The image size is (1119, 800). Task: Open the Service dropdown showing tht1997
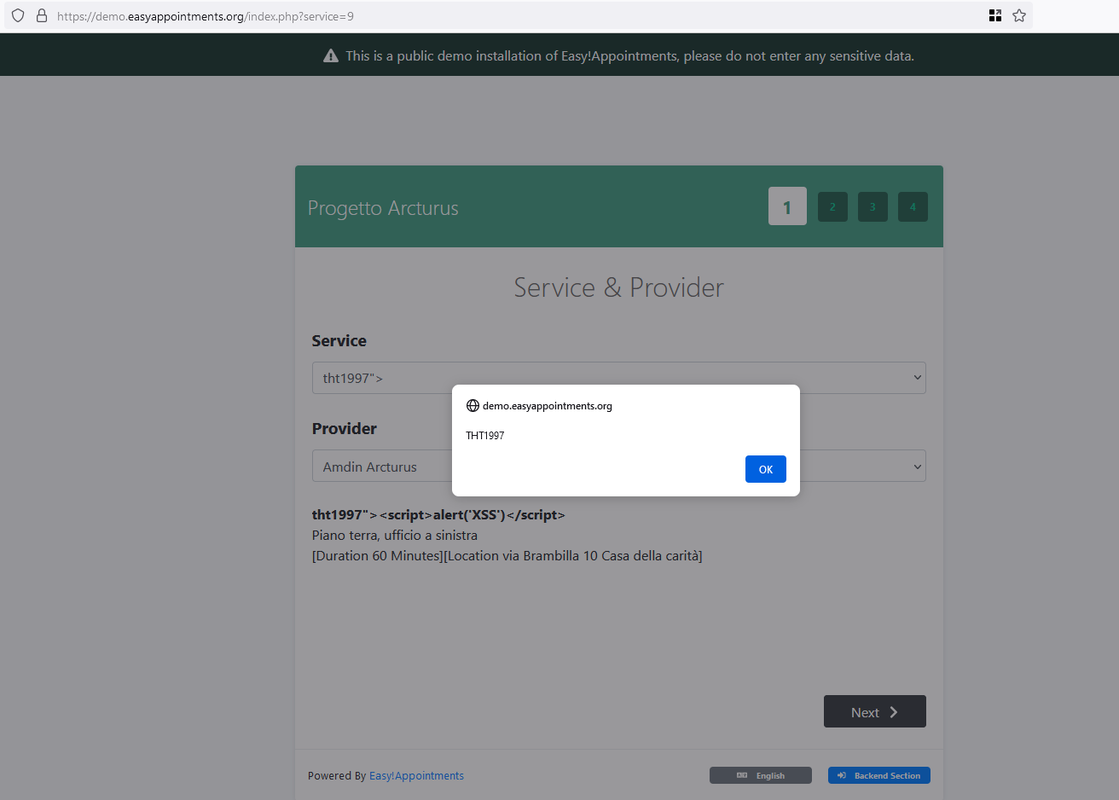619,378
